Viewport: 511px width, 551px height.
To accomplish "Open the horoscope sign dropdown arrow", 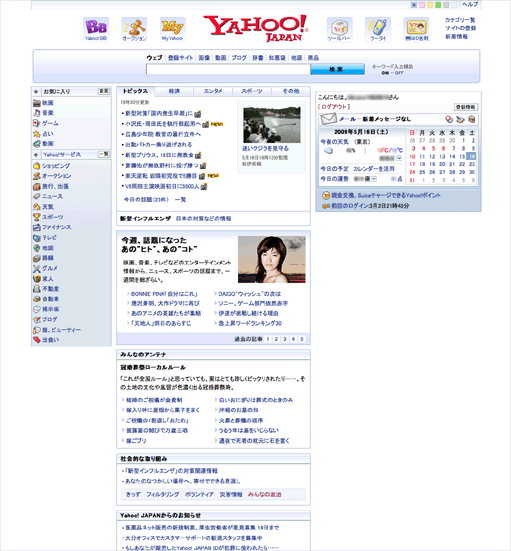I will click(374, 179).
